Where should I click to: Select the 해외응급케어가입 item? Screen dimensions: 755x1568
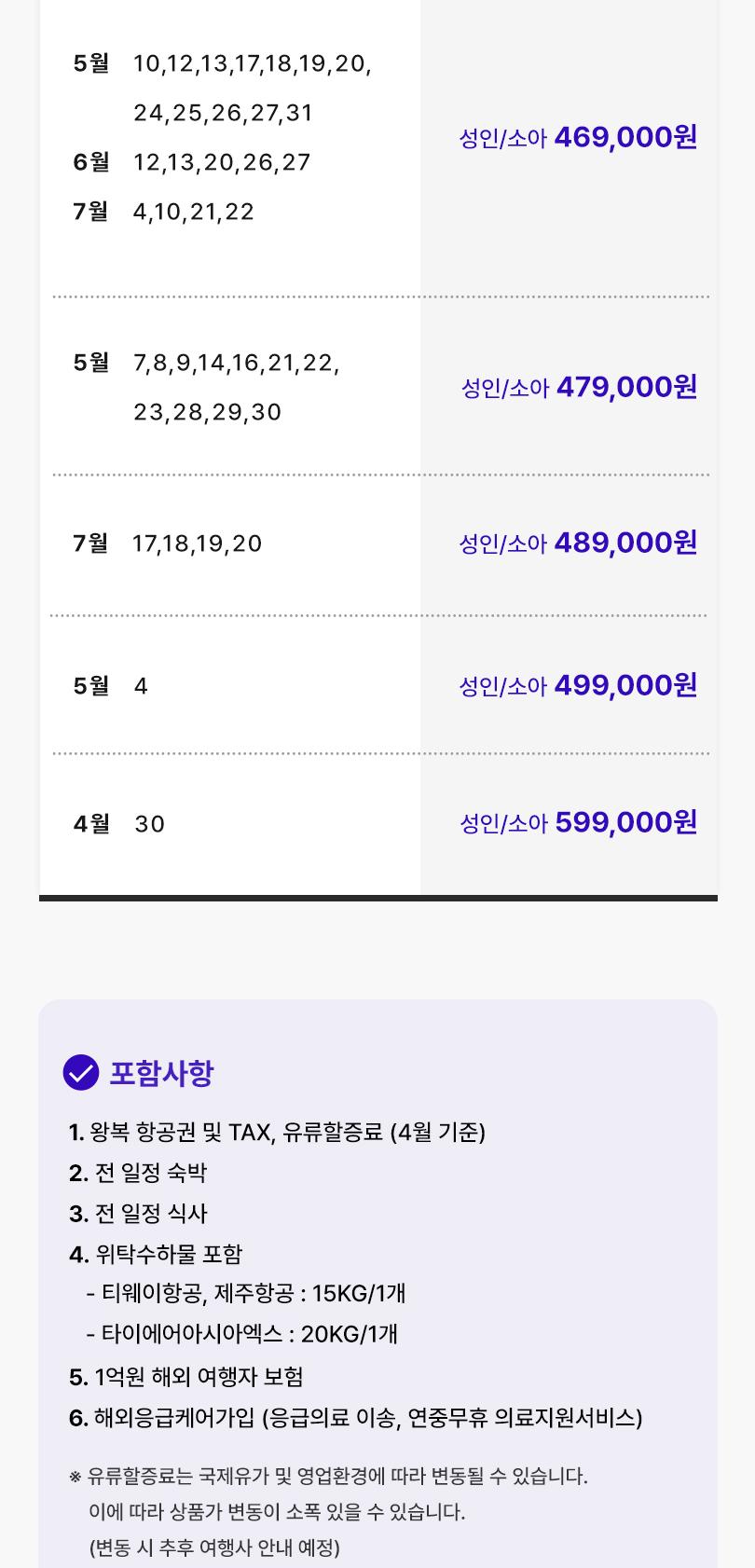point(356,1418)
